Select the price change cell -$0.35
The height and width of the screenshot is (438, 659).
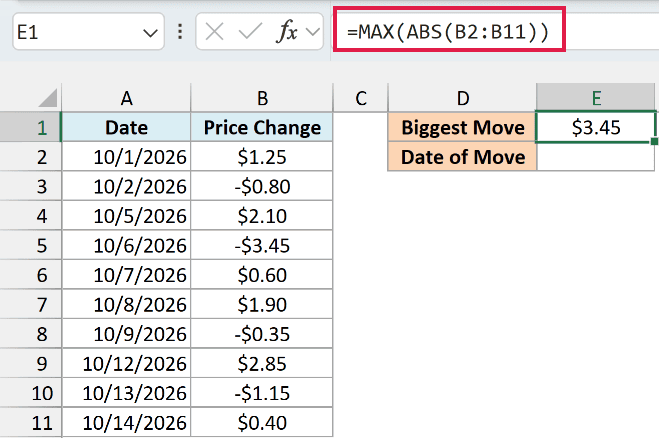[262, 333]
